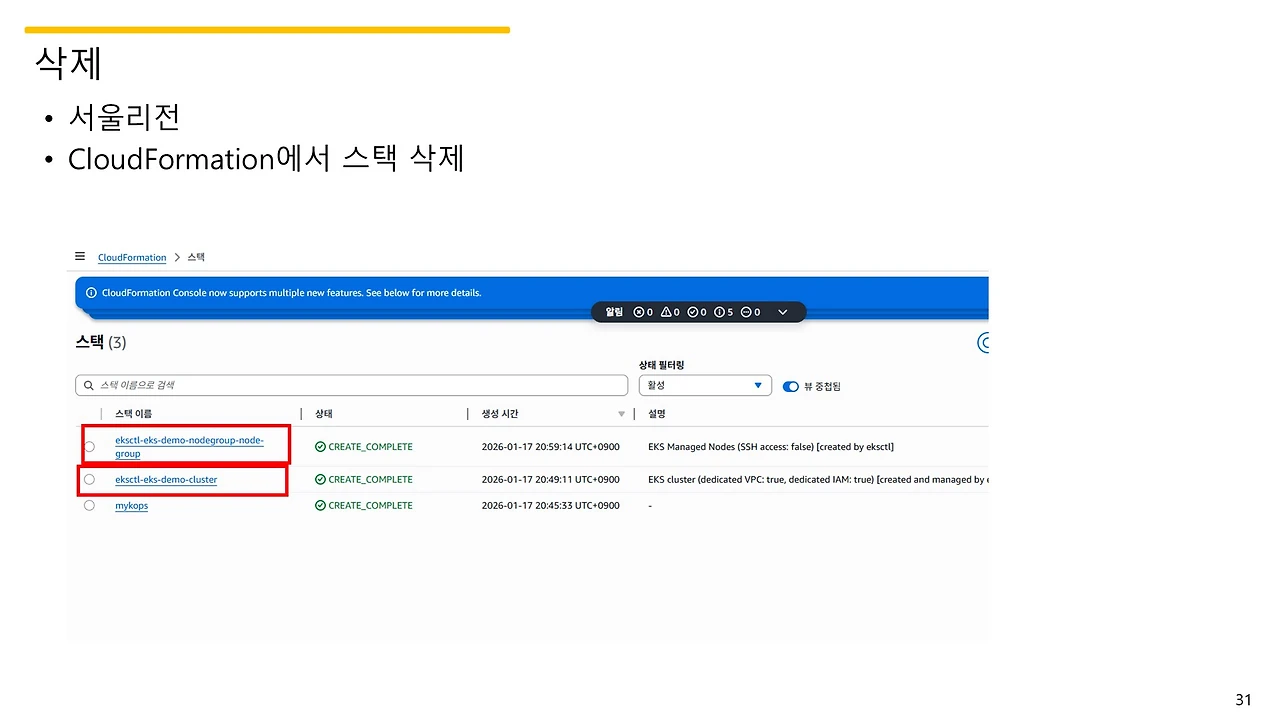Screen dimensions: 1280x720
Task: Select the mykops stack radio button
Action: pos(89,505)
